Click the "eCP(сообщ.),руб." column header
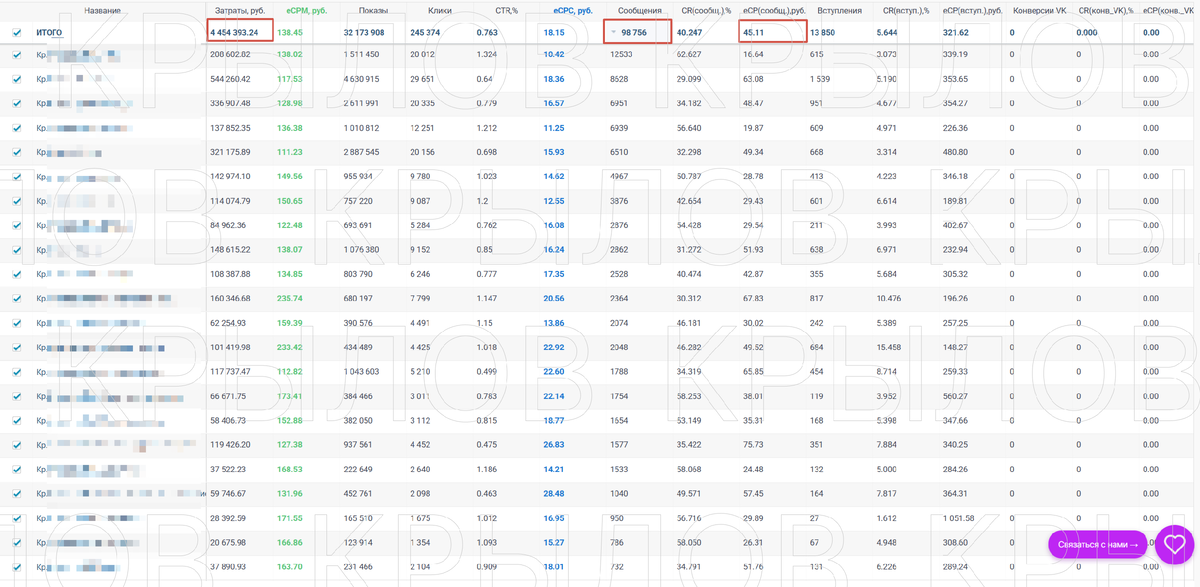 pos(774,11)
